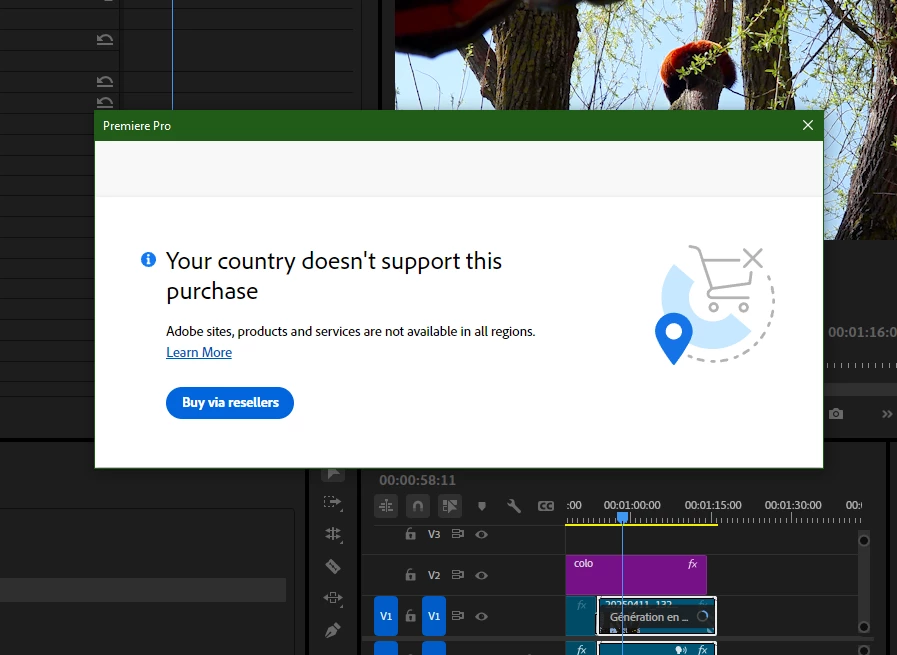Close the Premiere Pro purchase dialog
The width and height of the screenshot is (897, 655).
(x=807, y=125)
